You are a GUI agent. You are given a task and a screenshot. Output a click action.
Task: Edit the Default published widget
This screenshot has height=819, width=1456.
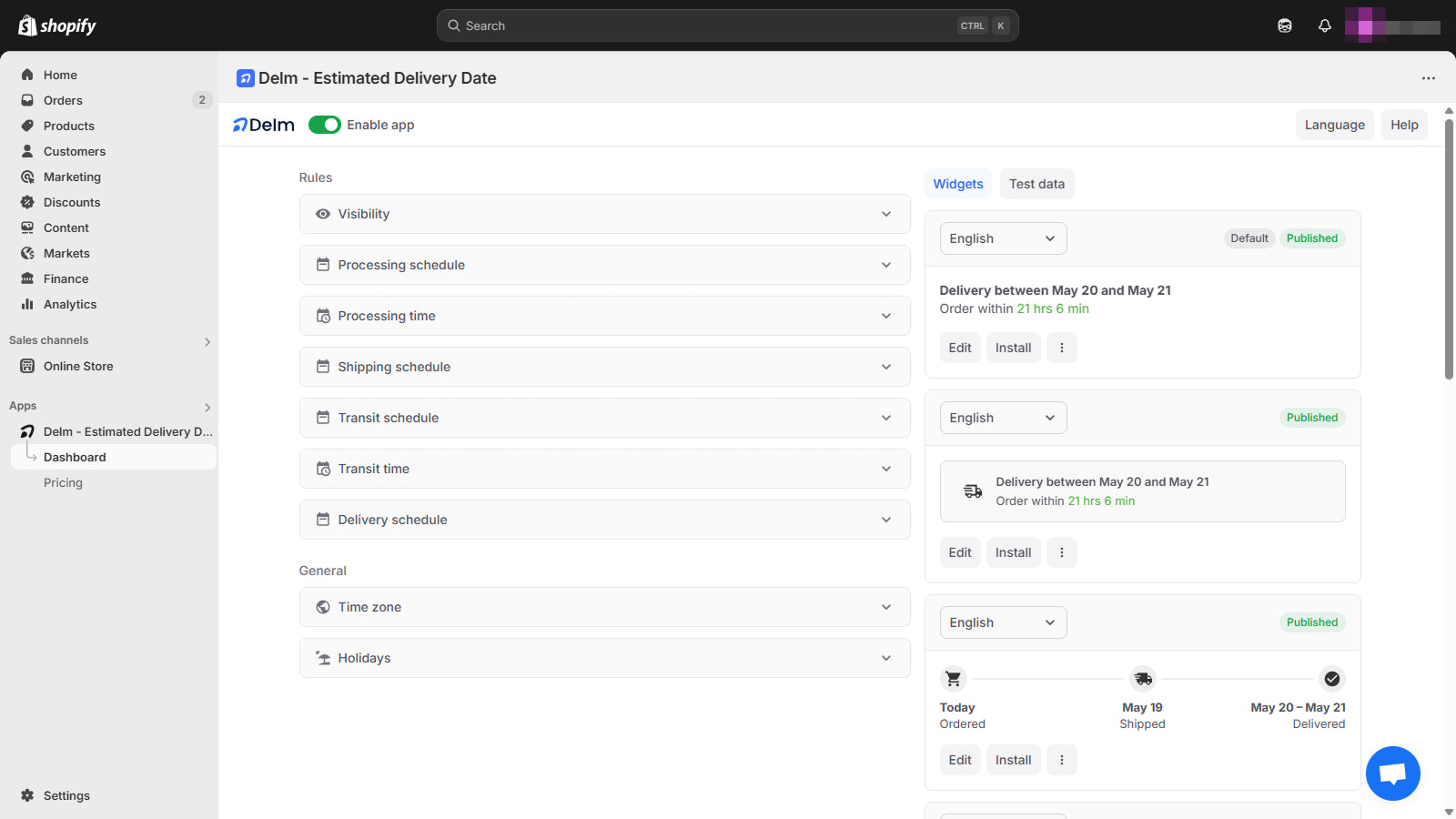960,348
